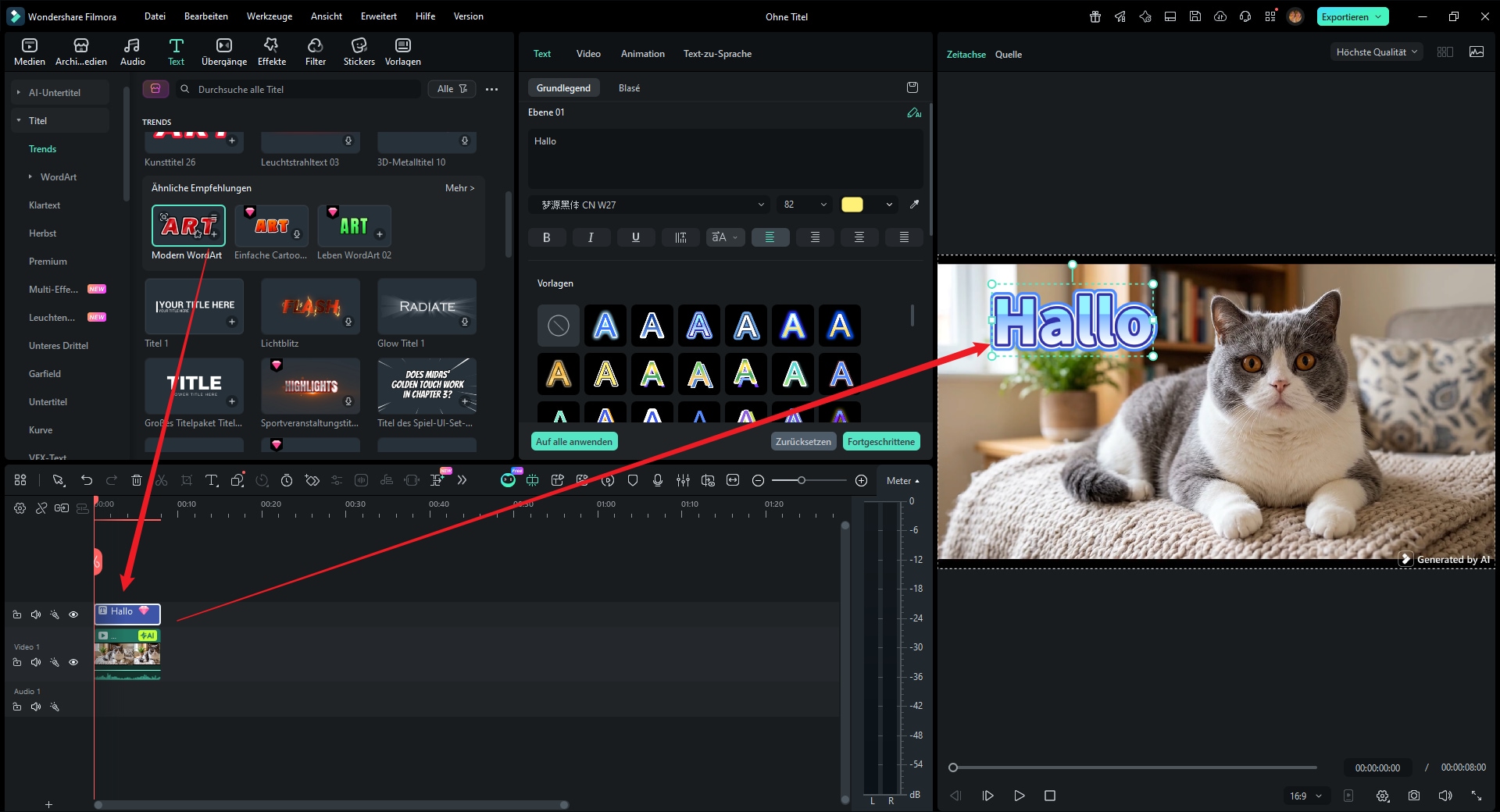Viewport: 1500px width, 812px height.
Task: Open the Höchste Qualität dropdown
Action: click(1377, 52)
